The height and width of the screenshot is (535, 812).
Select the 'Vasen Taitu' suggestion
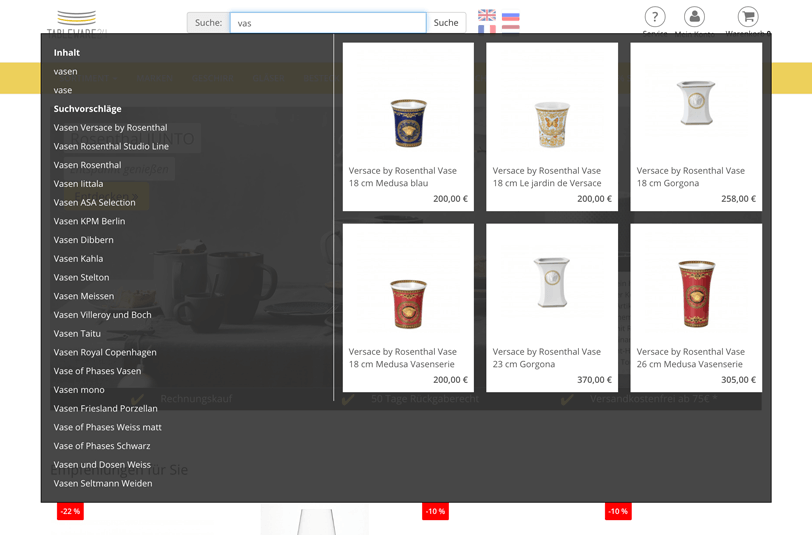(x=77, y=334)
